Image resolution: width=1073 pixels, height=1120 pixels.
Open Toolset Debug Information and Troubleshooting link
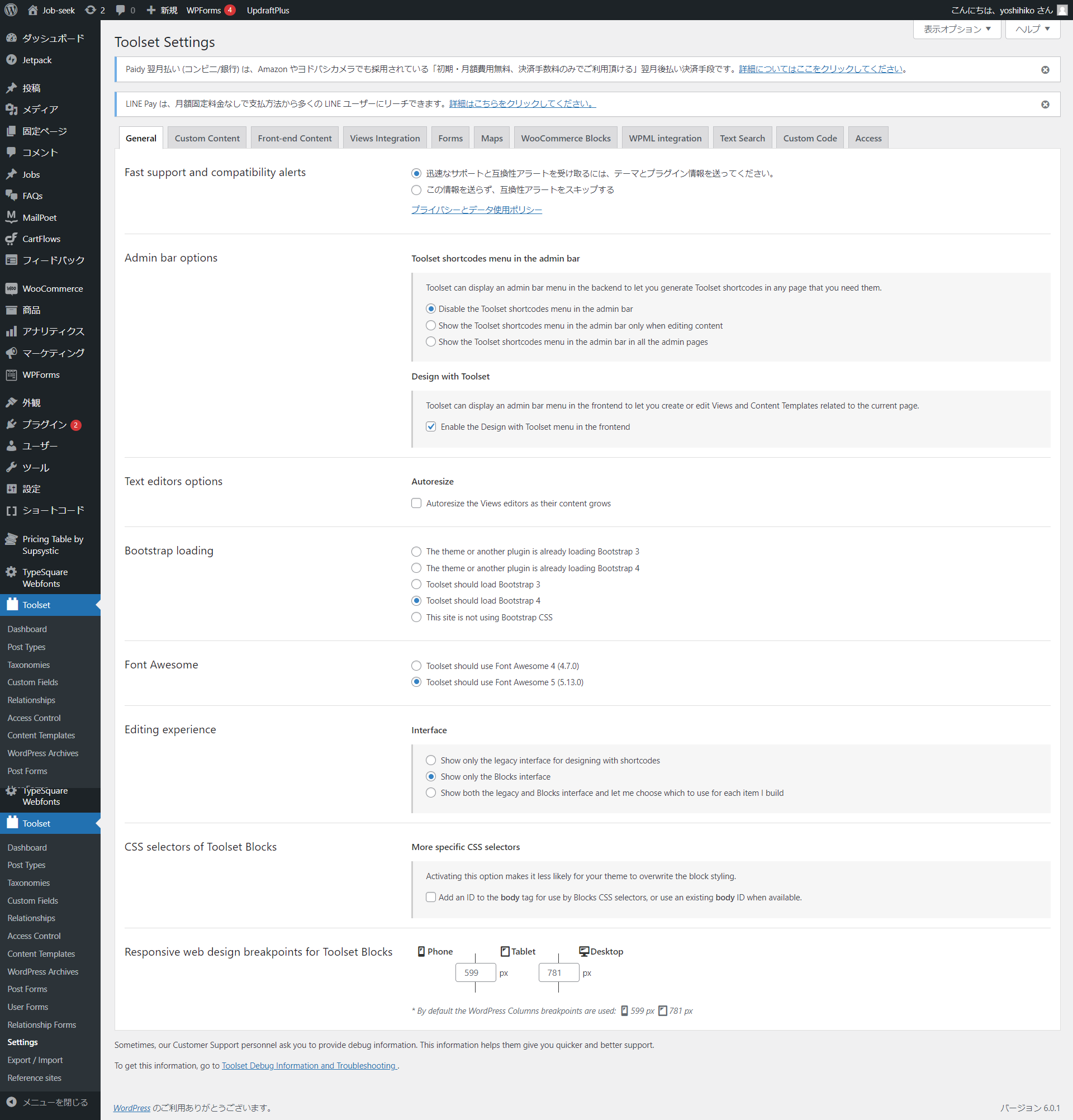pyautogui.click(x=309, y=1066)
